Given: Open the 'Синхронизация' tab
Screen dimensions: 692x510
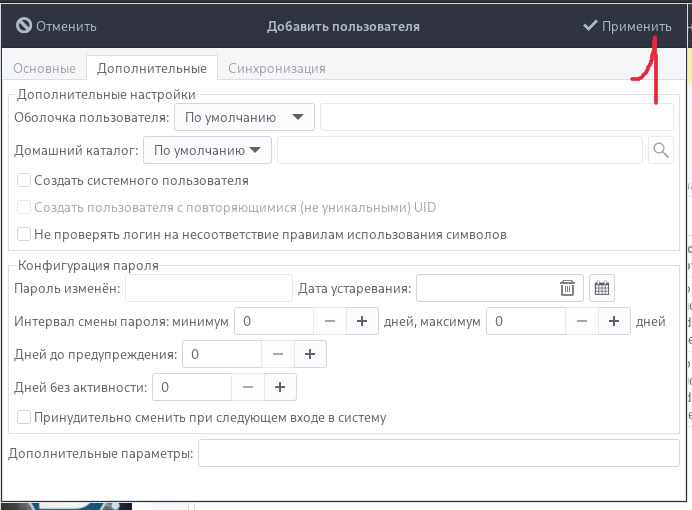Looking at the screenshot, I should 277,68.
